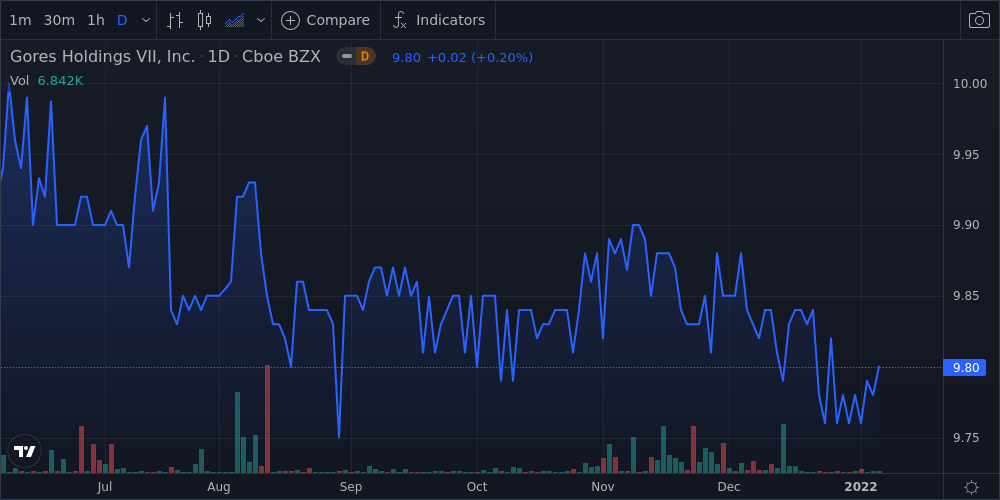Click the Compare button
Image resolution: width=1000 pixels, height=500 pixels.
point(325,20)
